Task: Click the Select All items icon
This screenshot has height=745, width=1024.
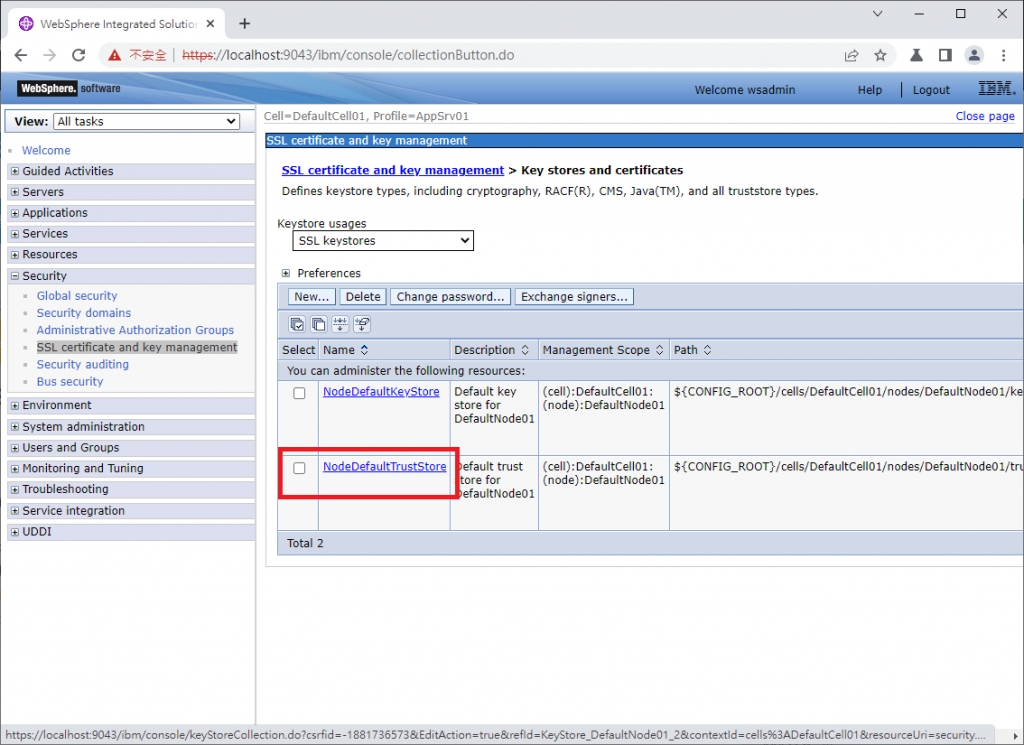Action: [x=297, y=324]
